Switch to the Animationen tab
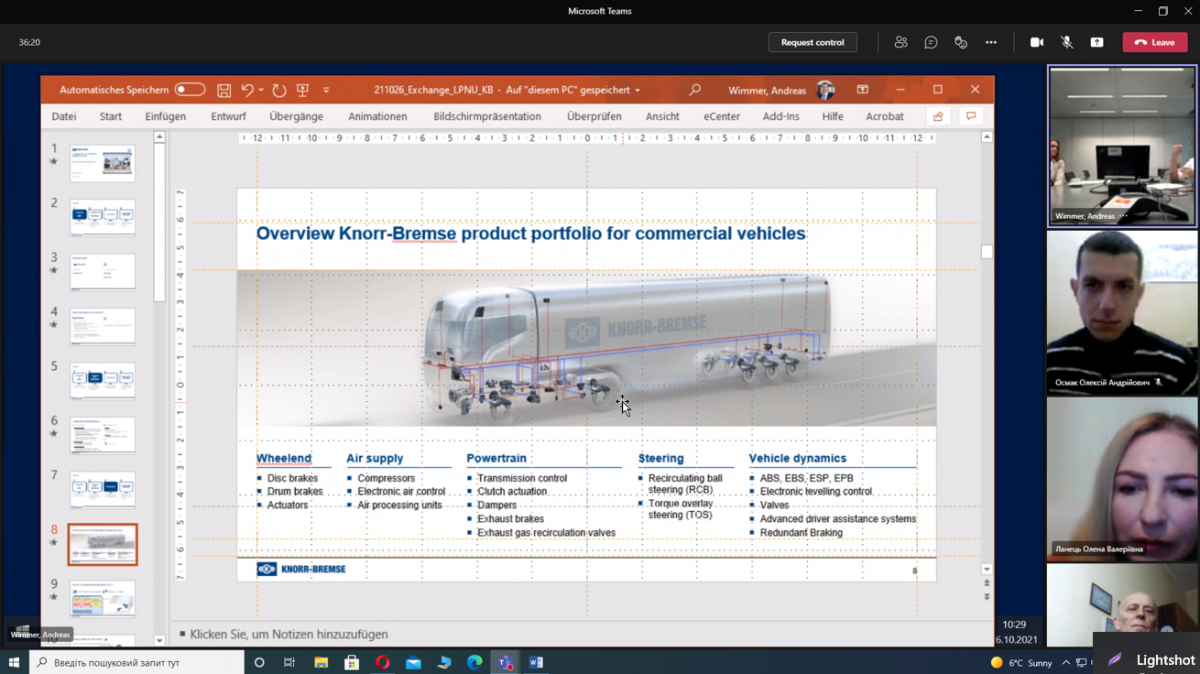 (x=377, y=116)
